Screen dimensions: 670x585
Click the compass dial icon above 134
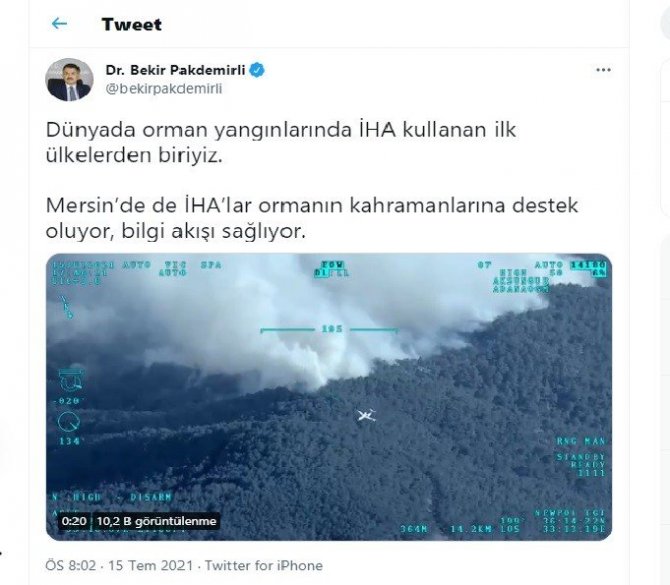(69, 422)
